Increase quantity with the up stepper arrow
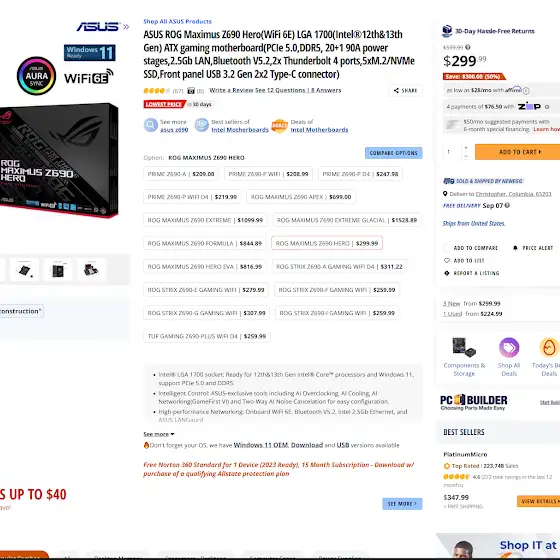The width and height of the screenshot is (560, 560). (x=466, y=148)
